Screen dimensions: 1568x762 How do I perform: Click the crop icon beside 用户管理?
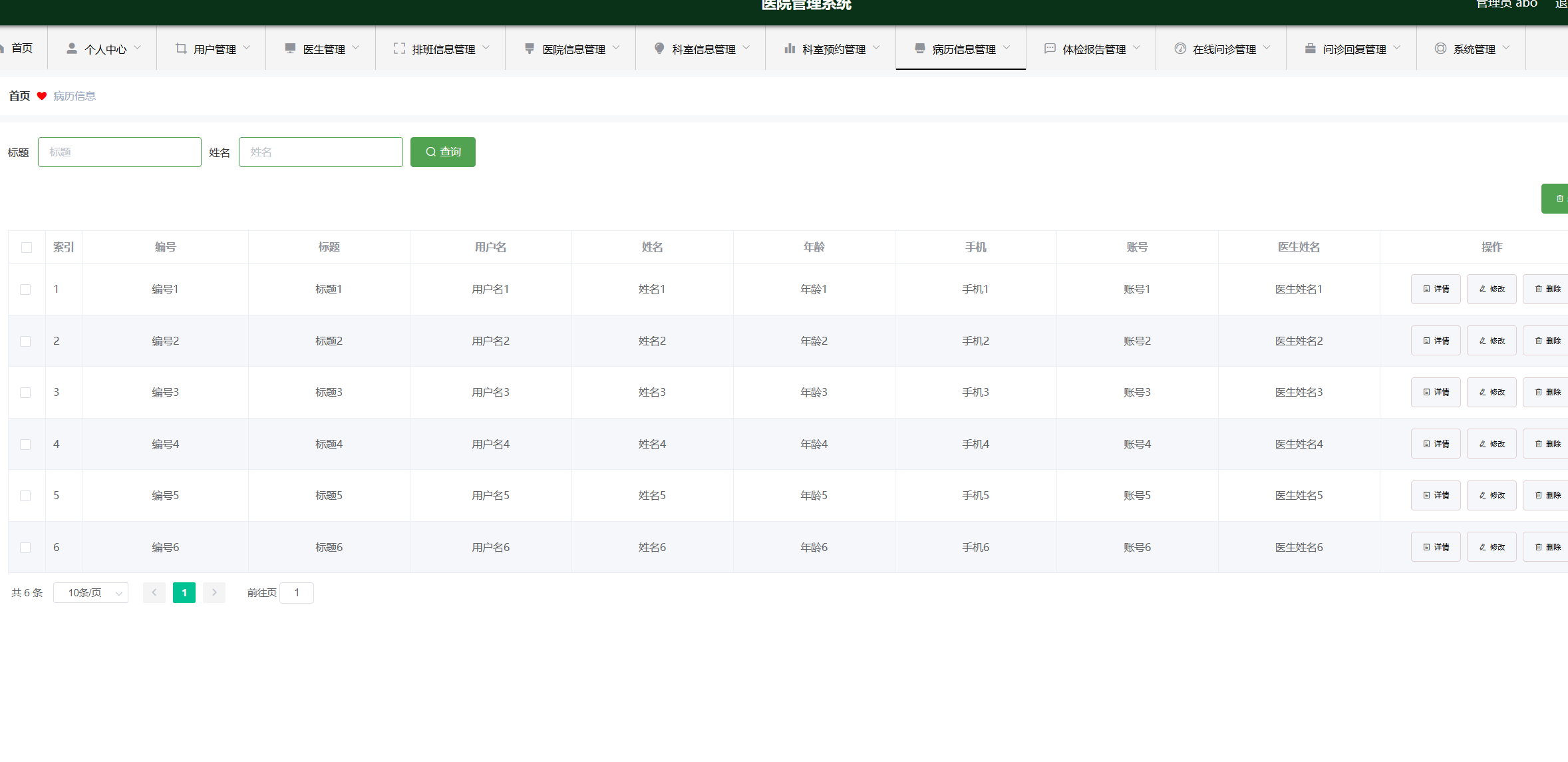pyautogui.click(x=181, y=49)
